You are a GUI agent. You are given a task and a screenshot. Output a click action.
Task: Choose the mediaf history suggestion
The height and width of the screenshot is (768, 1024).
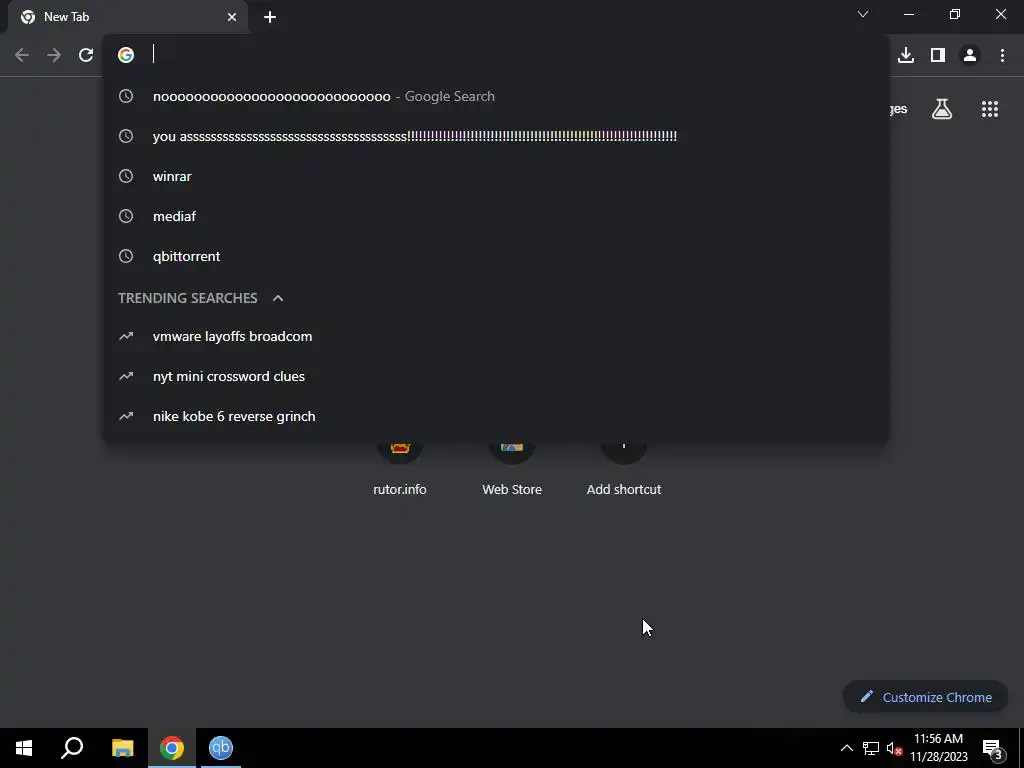[x=496, y=216]
